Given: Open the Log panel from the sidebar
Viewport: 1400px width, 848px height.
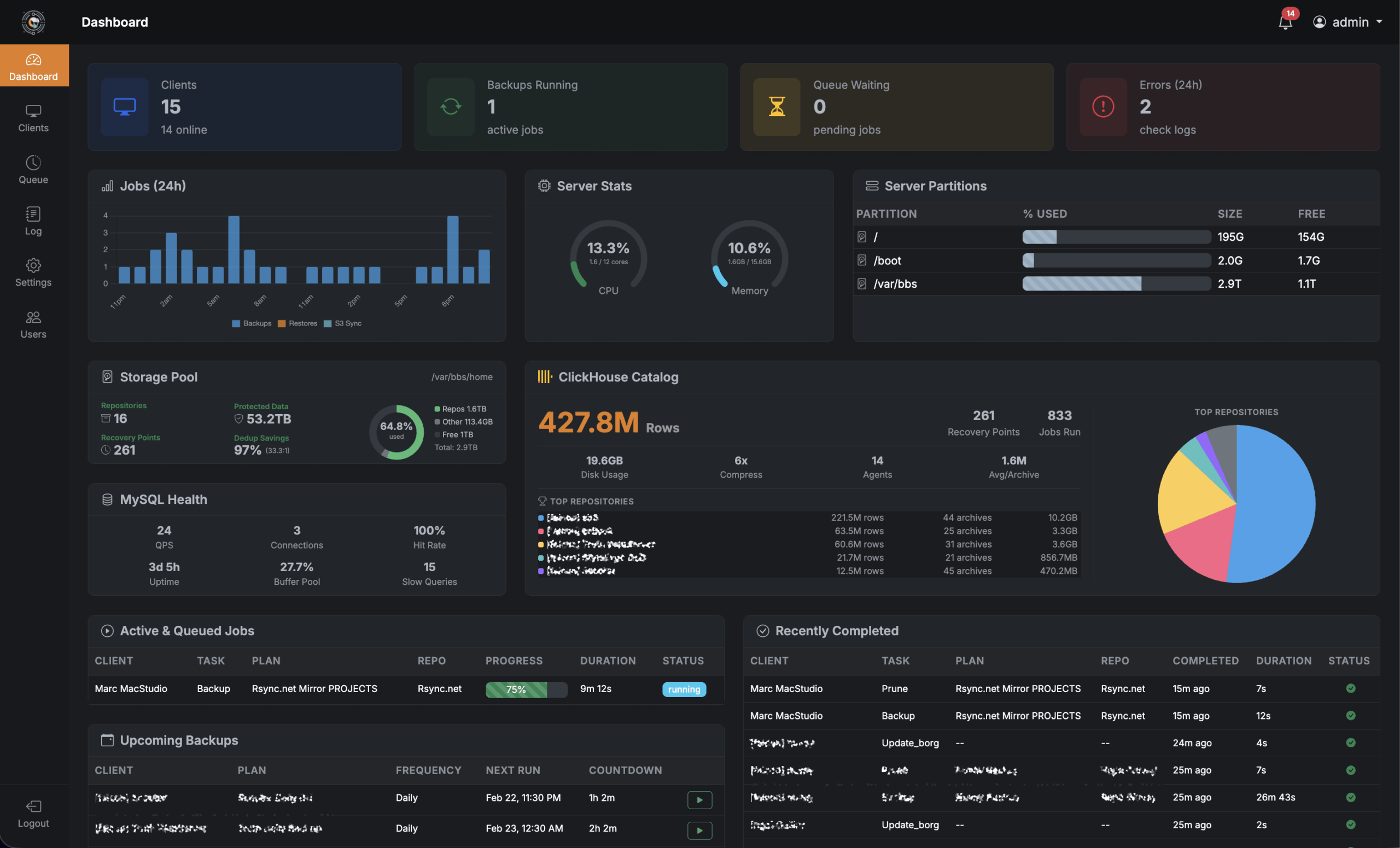Looking at the screenshot, I should [x=33, y=220].
